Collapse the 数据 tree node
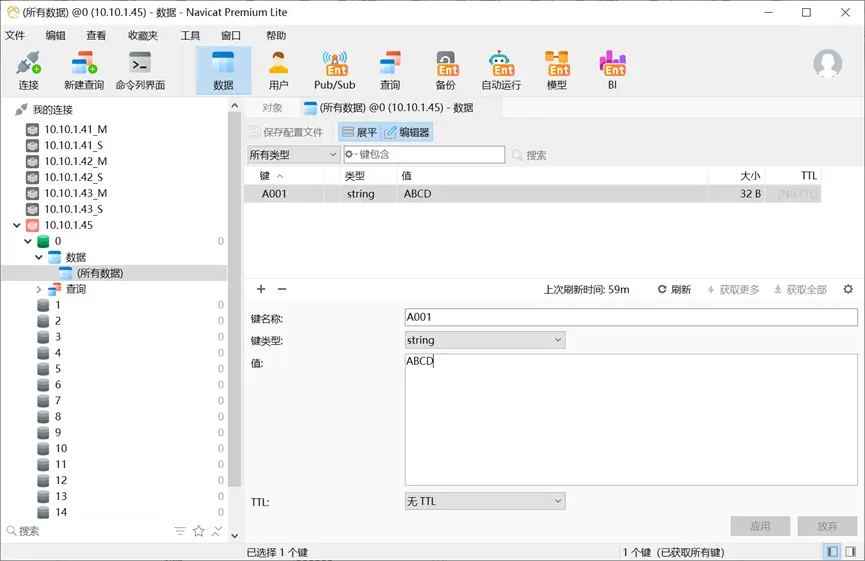 tap(39, 257)
